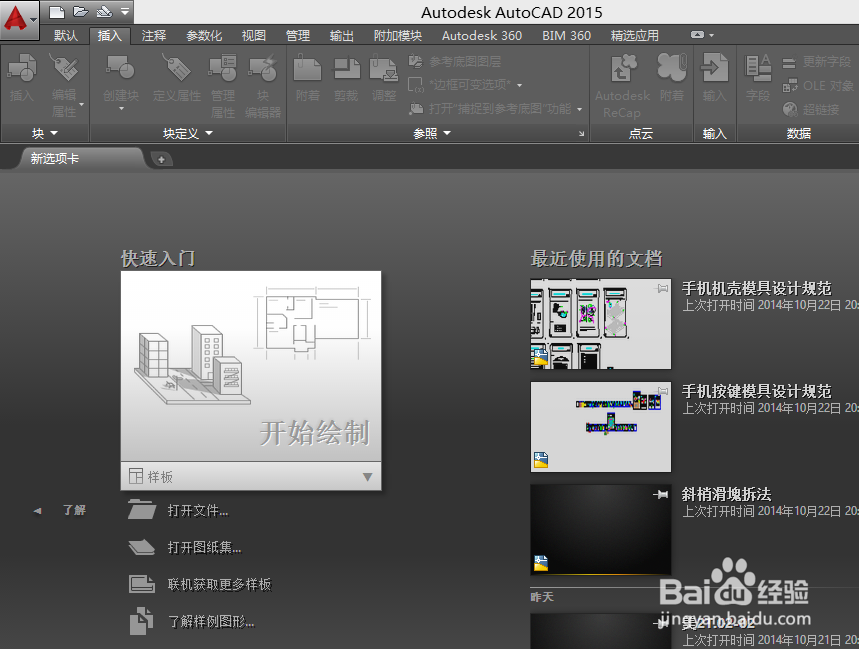859x649 pixels.
Task: Click the 更新字段 button
Action: point(817,61)
